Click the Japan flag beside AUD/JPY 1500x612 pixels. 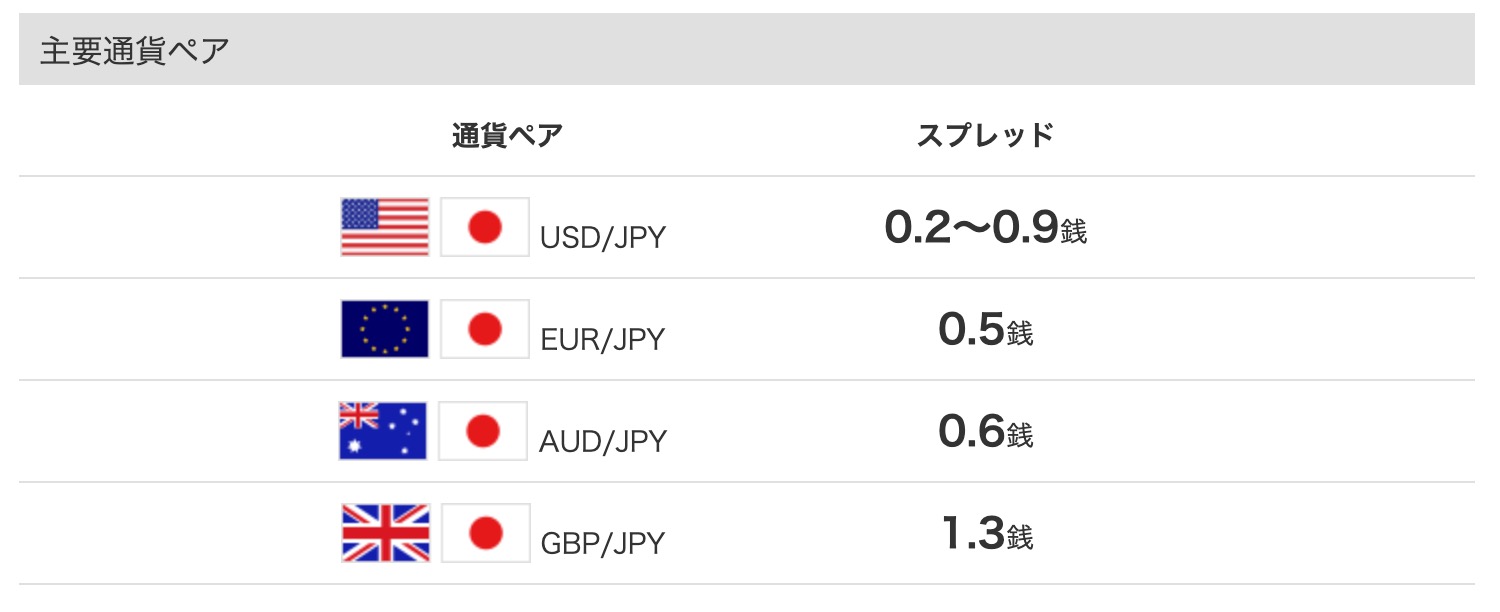[483, 431]
